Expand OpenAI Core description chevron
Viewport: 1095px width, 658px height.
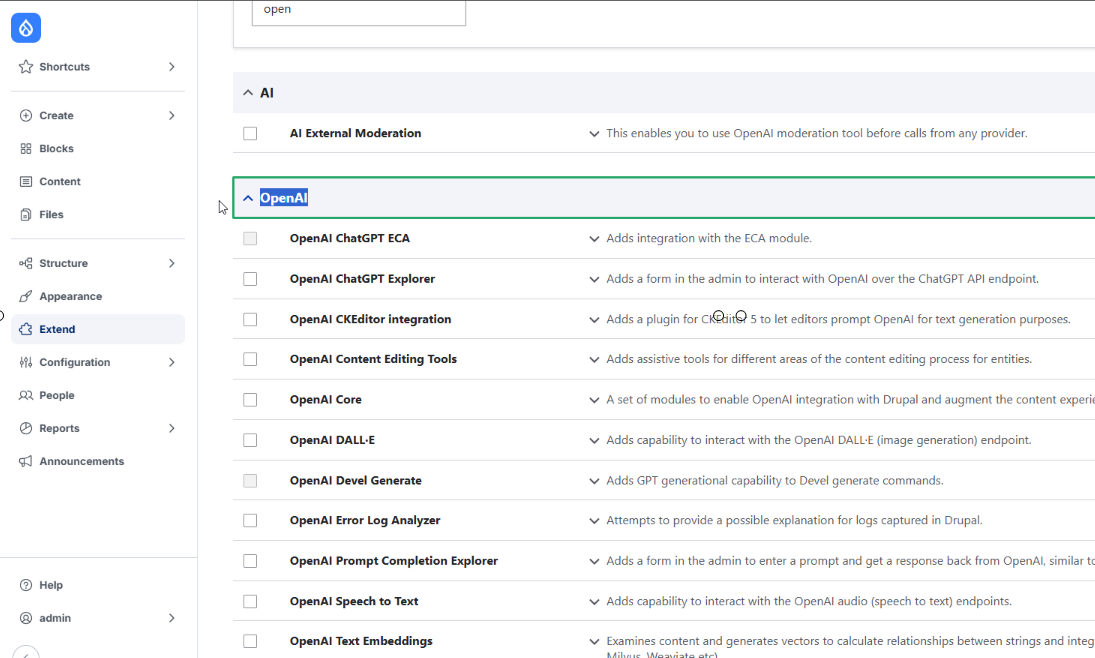click(x=594, y=400)
